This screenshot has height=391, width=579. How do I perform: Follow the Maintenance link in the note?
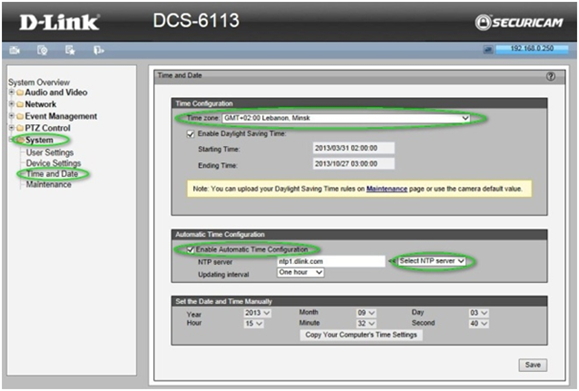(x=387, y=189)
